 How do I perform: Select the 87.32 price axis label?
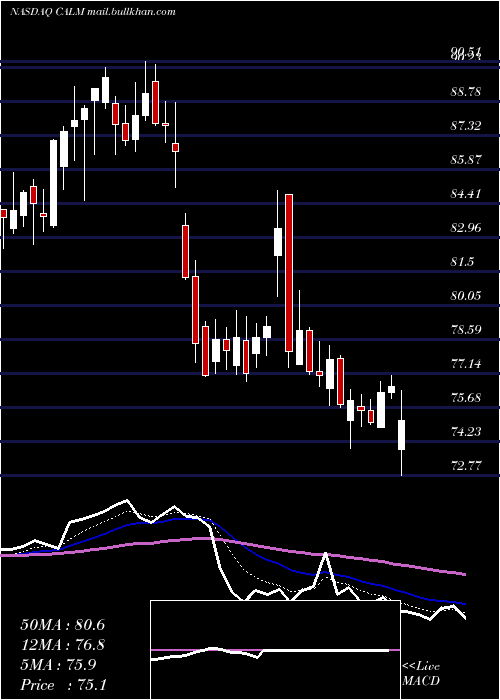tap(466, 126)
